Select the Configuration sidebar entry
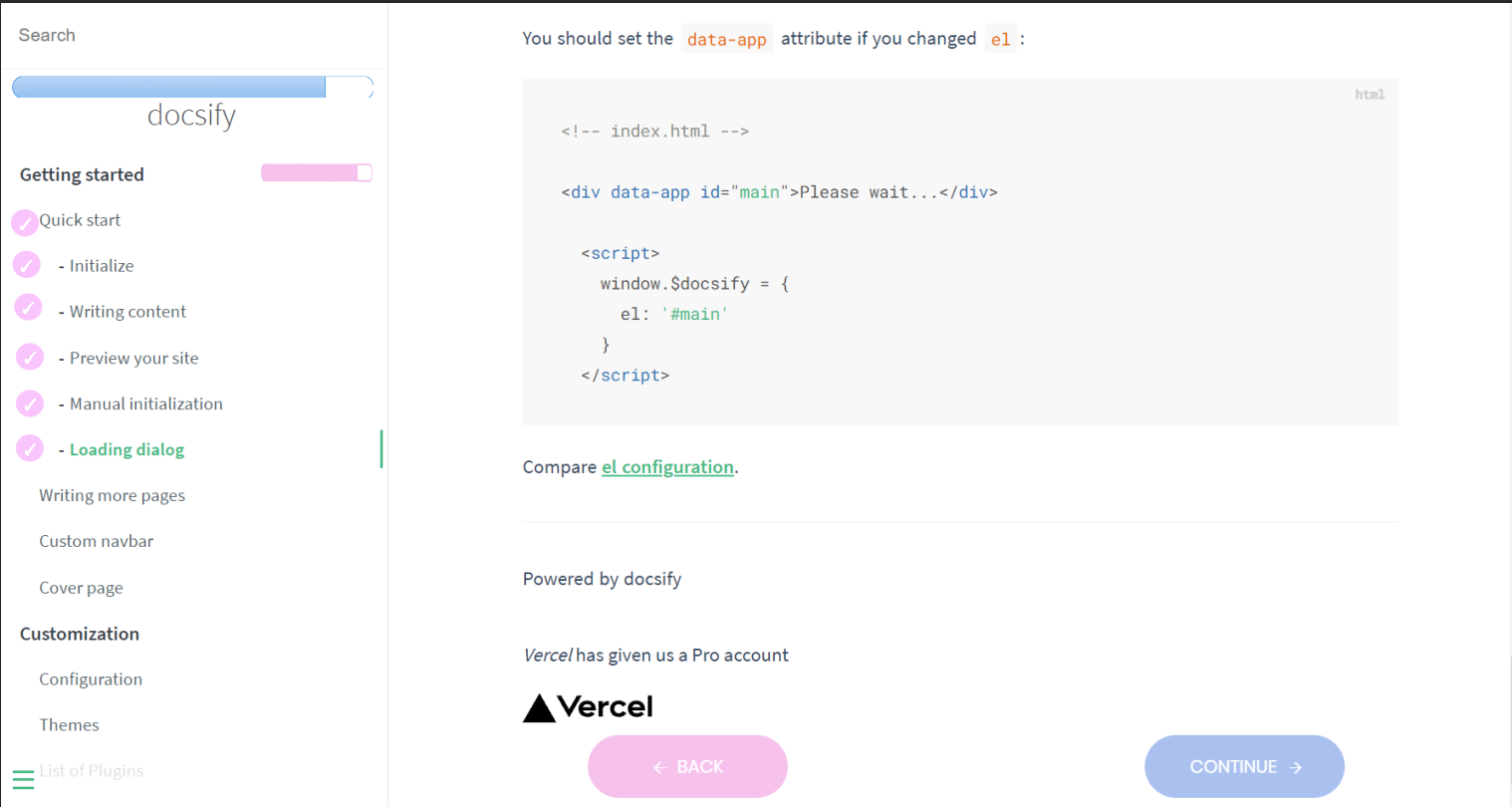1512x807 pixels. tap(91, 679)
